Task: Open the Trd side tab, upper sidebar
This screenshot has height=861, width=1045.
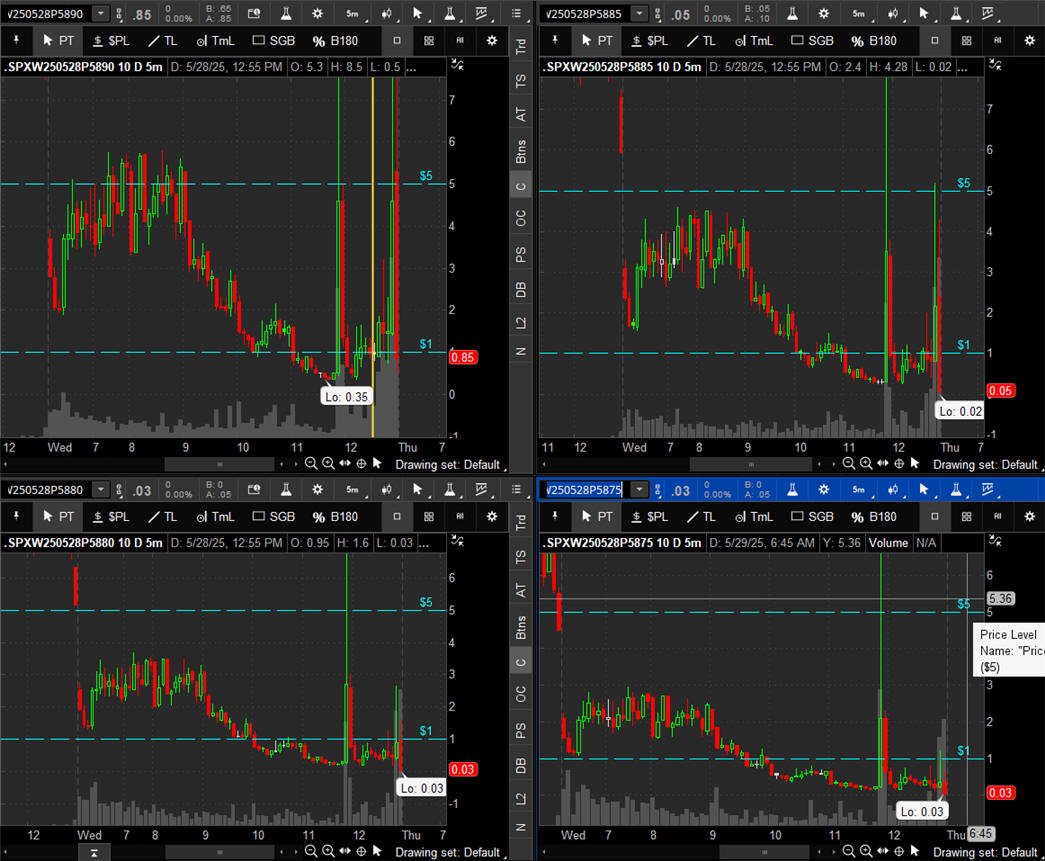Action: click(x=521, y=46)
